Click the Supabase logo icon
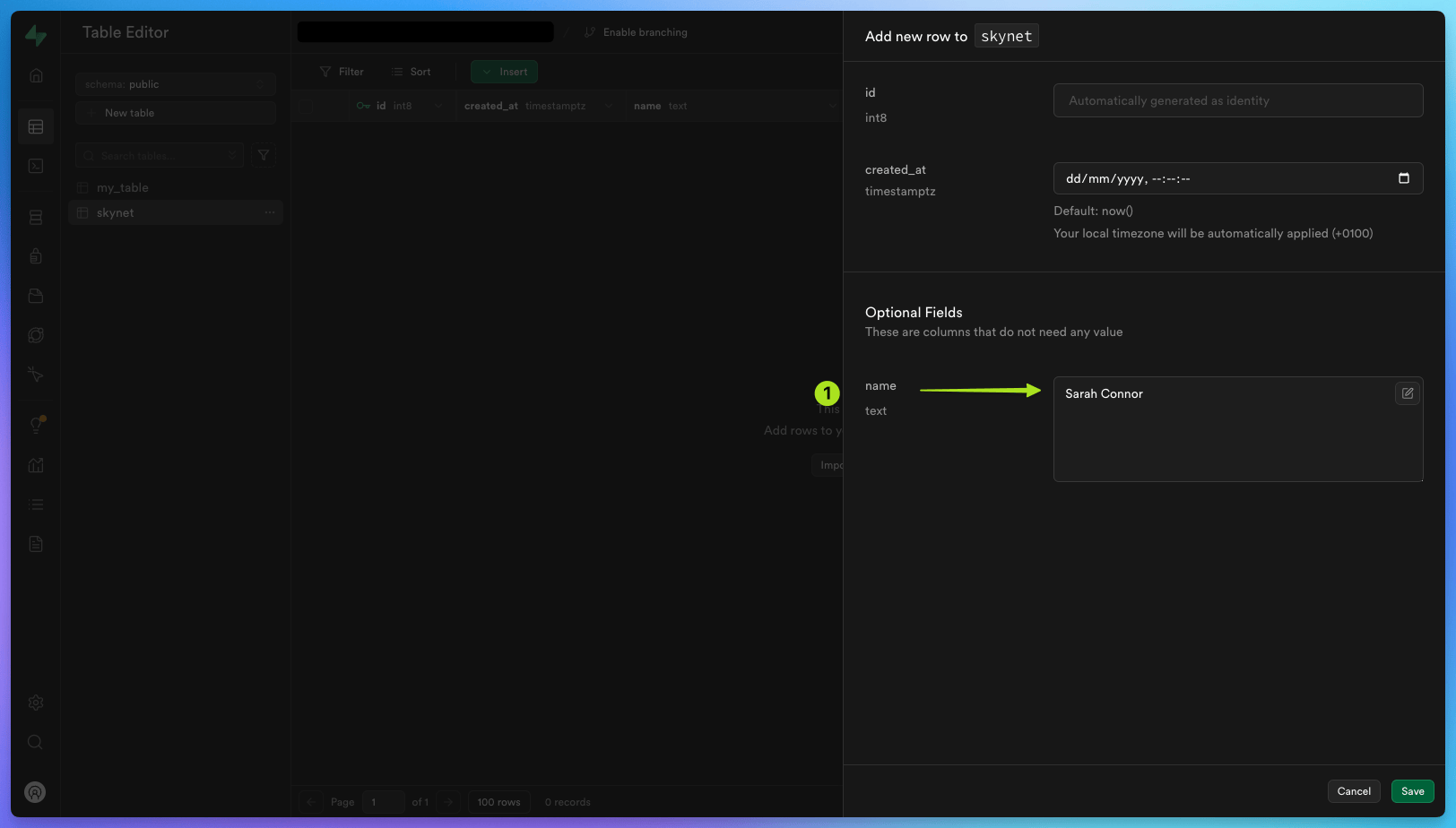 click(36, 35)
